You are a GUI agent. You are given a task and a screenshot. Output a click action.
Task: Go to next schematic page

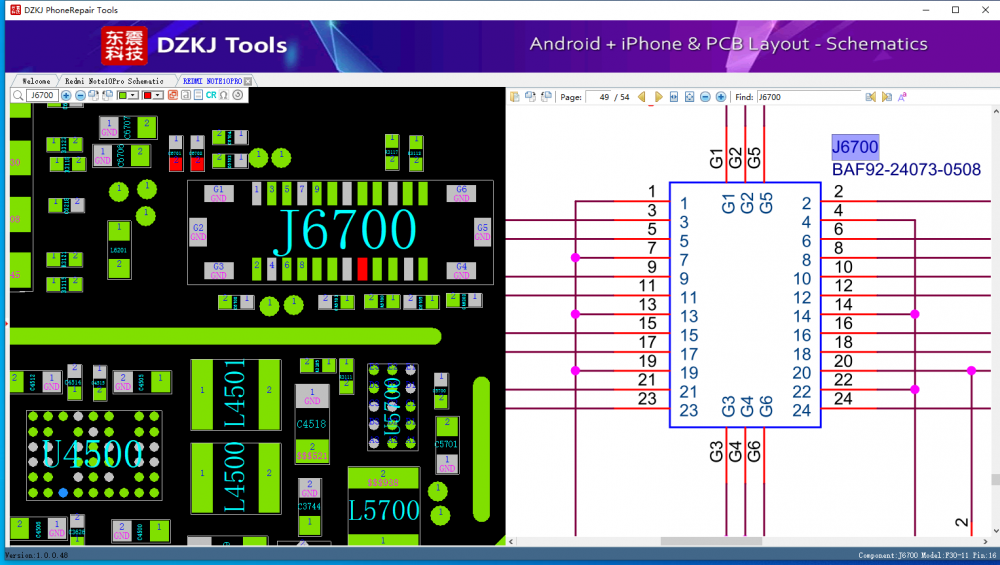(658, 97)
